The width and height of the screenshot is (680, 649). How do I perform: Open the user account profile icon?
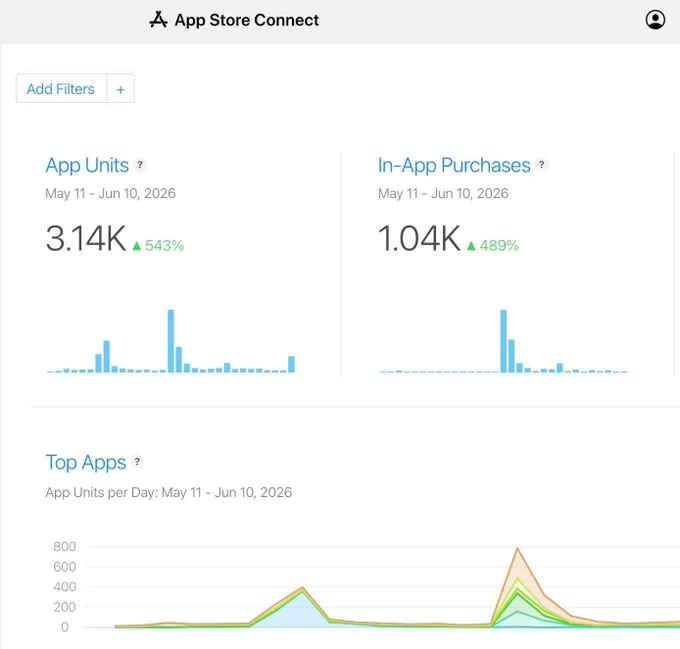[x=655, y=20]
